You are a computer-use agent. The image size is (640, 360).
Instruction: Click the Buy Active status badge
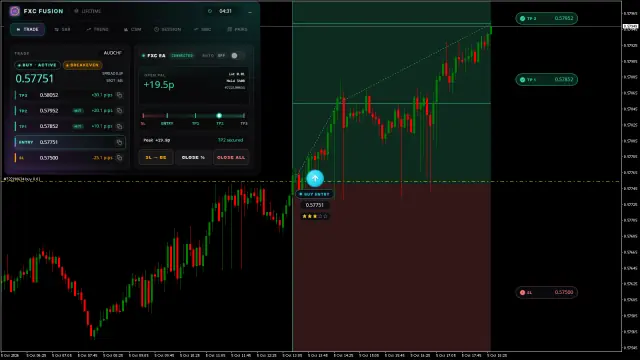click(x=37, y=65)
